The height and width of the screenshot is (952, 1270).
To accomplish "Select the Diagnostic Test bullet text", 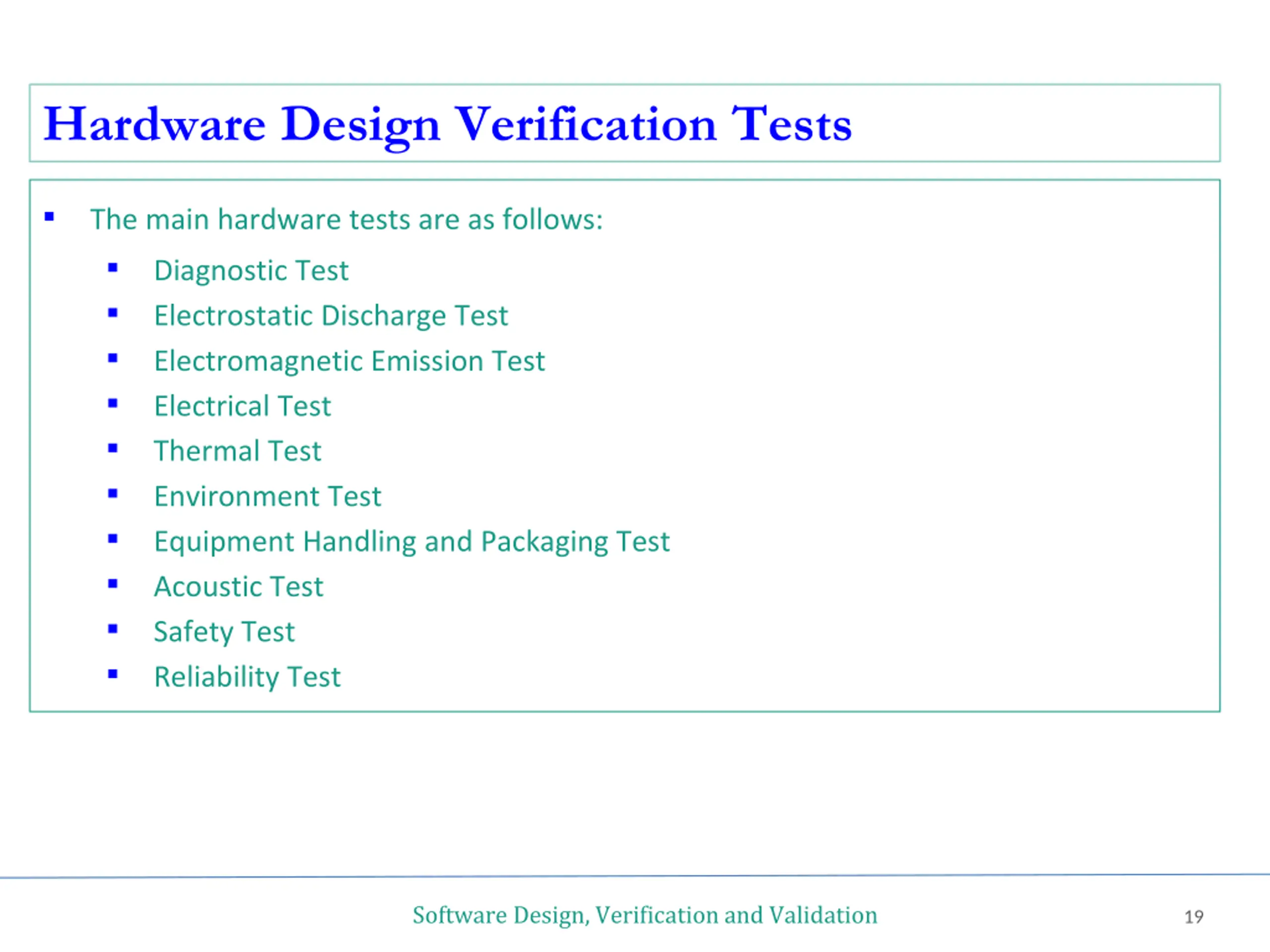I will coord(251,270).
